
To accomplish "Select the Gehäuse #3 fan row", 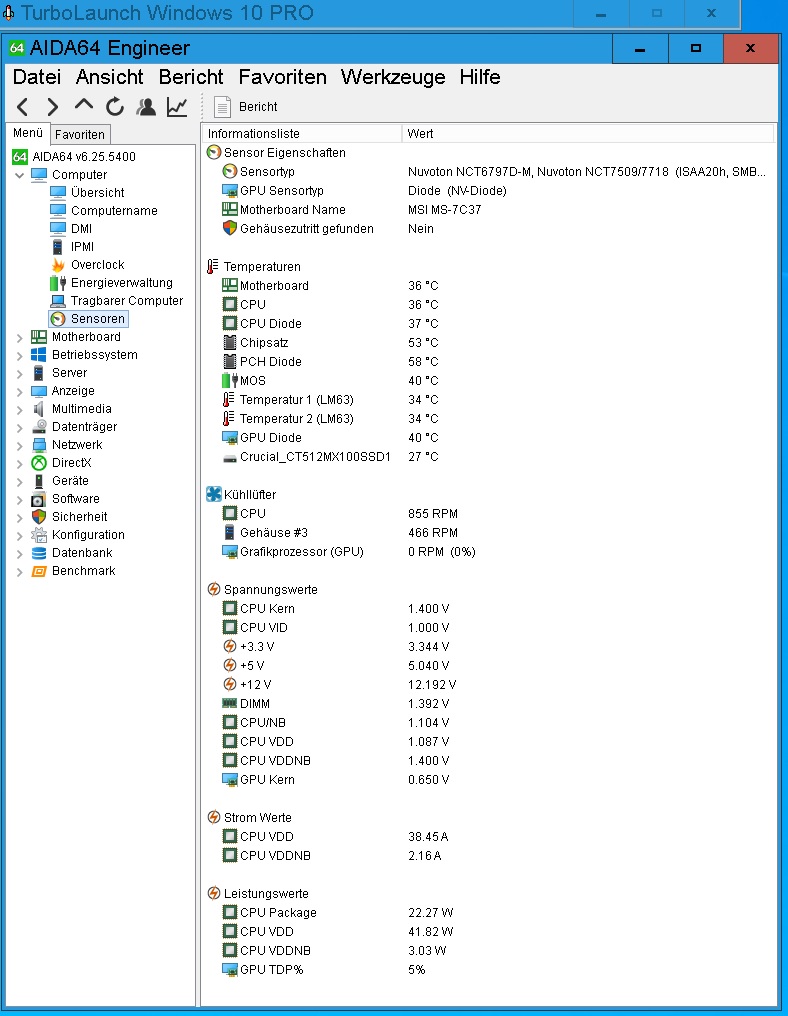I will [x=489, y=533].
